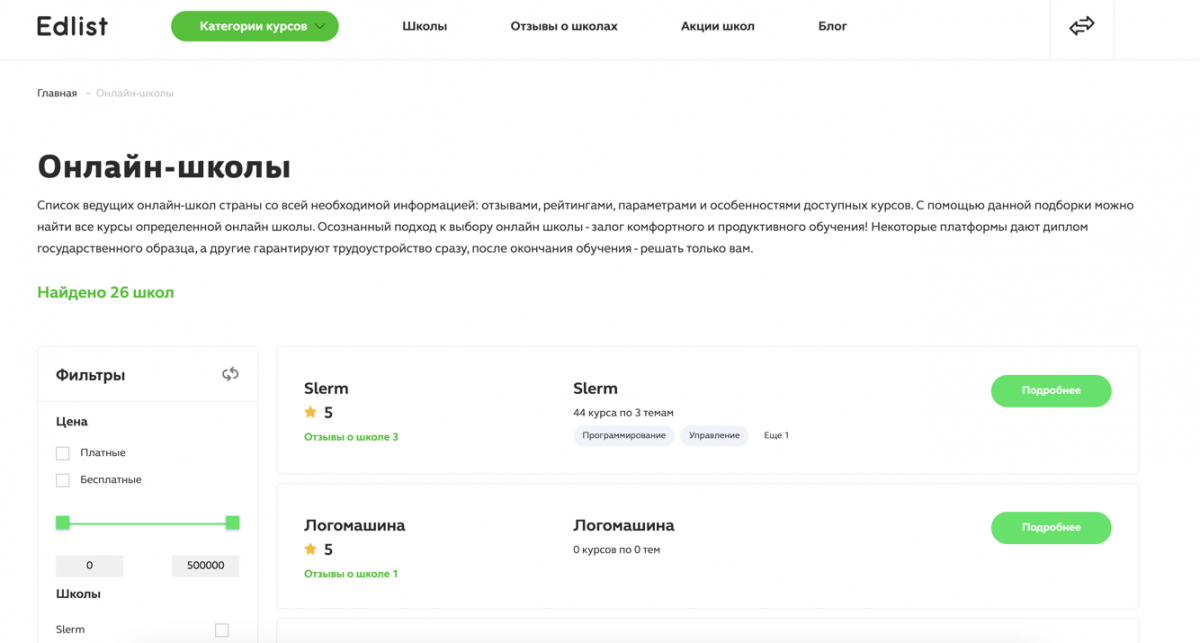
Task: Check the Slerm school filter checkbox
Action: (222, 630)
